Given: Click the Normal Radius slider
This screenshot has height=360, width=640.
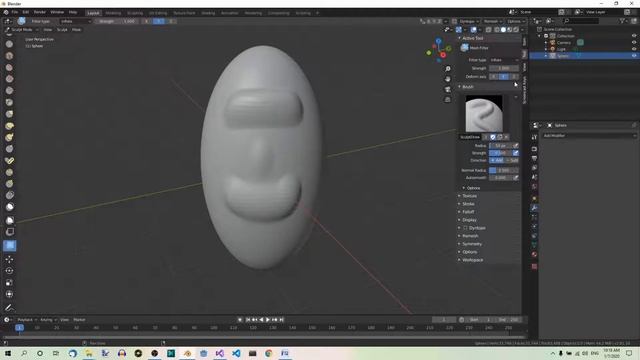Looking at the screenshot, I should coord(504,170).
